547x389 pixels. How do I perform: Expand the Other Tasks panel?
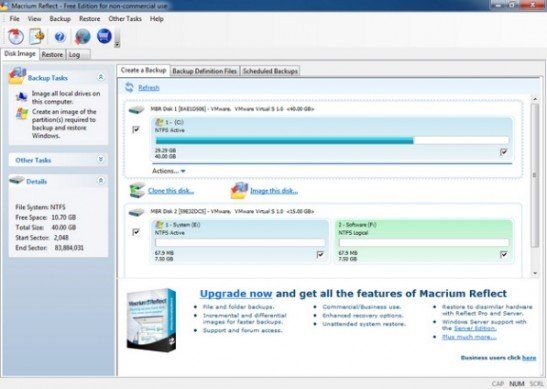coord(100,159)
